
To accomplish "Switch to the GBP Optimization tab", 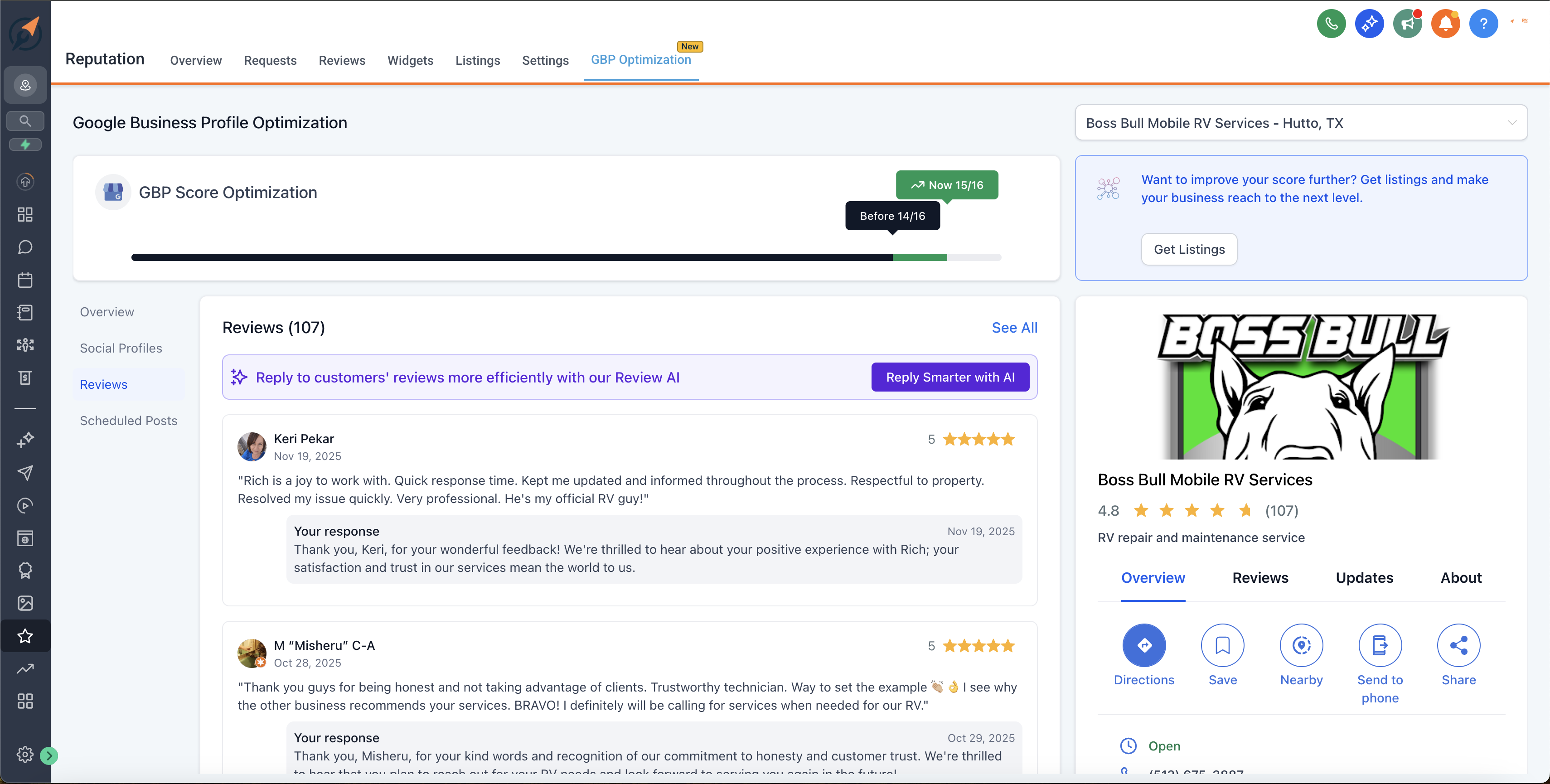I will pyautogui.click(x=641, y=59).
